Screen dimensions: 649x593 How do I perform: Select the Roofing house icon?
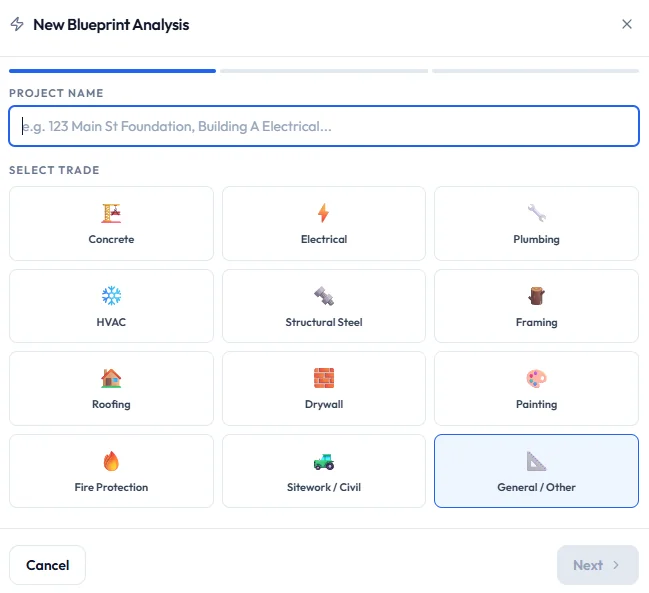(111, 378)
